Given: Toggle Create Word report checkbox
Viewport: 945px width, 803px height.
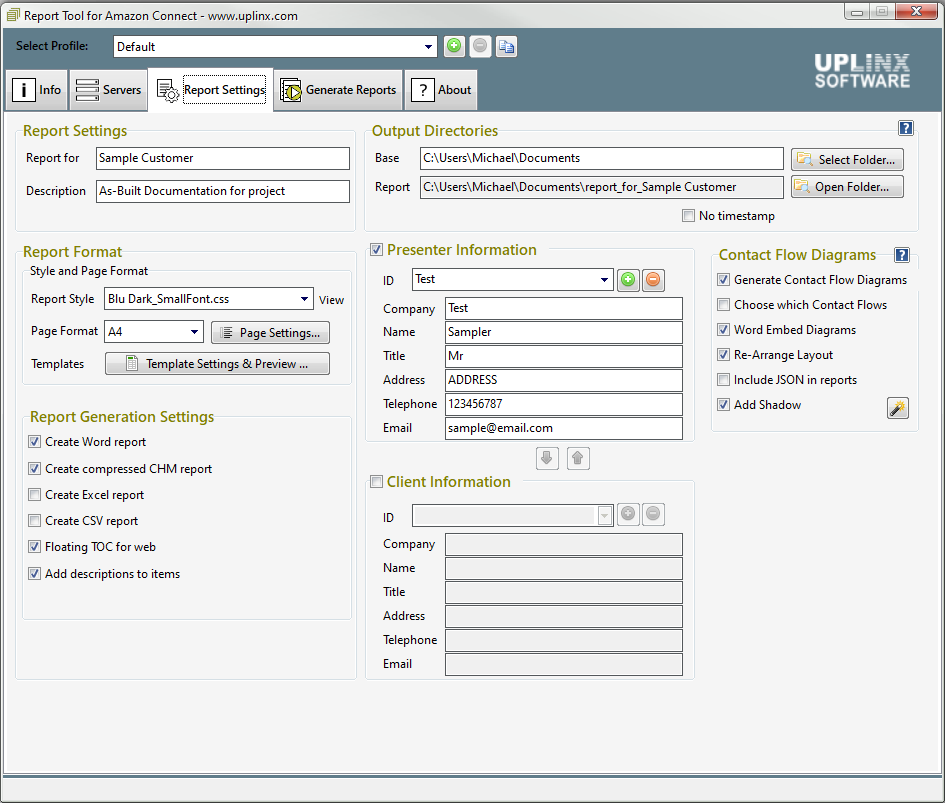Looking at the screenshot, I should [34, 442].
